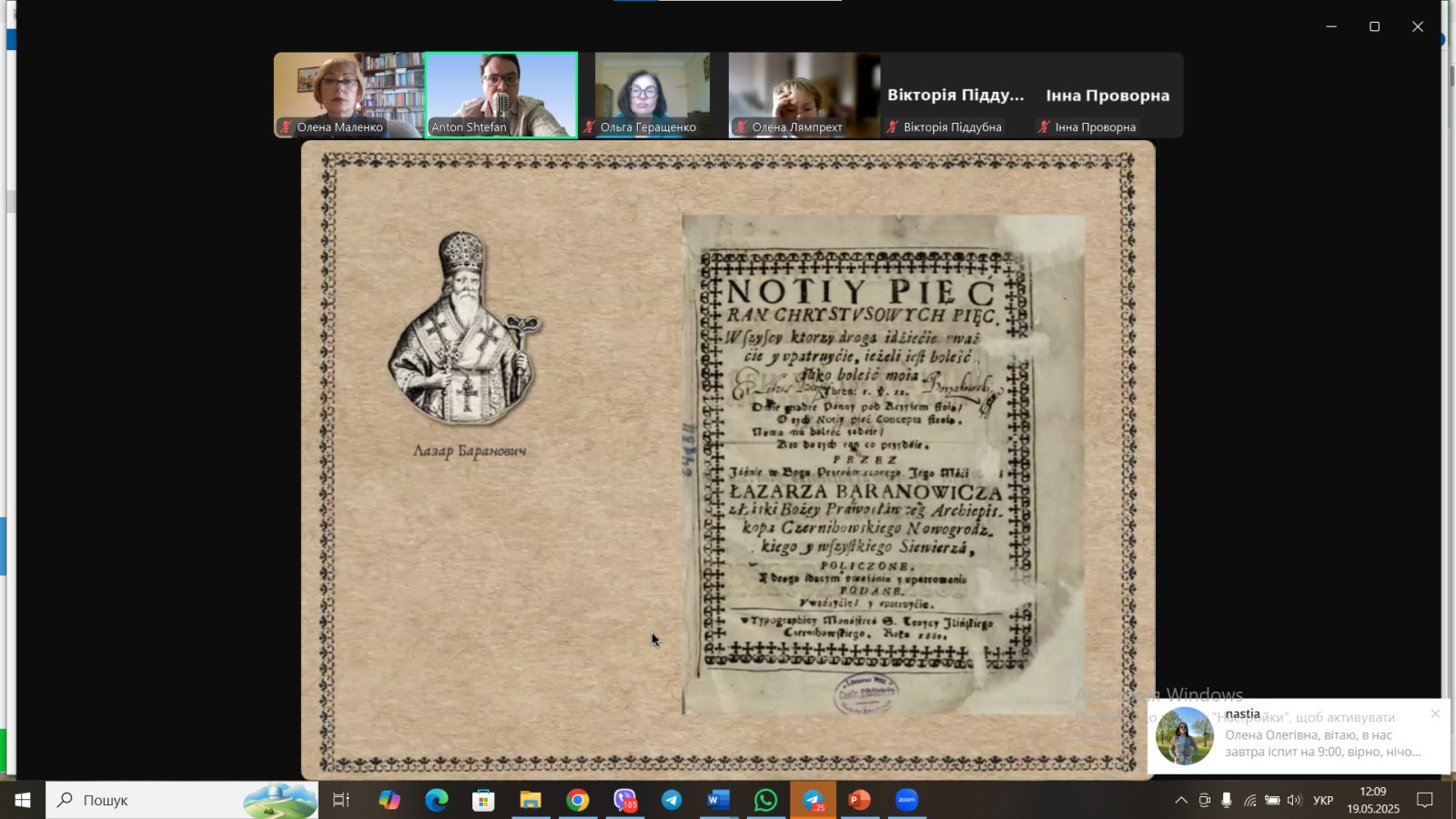Open WhatsApp from the taskbar
The width and height of the screenshot is (1456, 819).
click(x=766, y=800)
